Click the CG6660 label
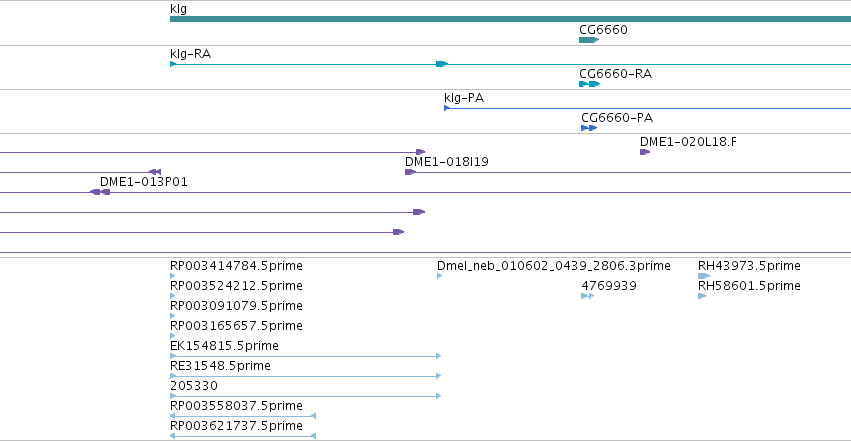 (x=603, y=29)
